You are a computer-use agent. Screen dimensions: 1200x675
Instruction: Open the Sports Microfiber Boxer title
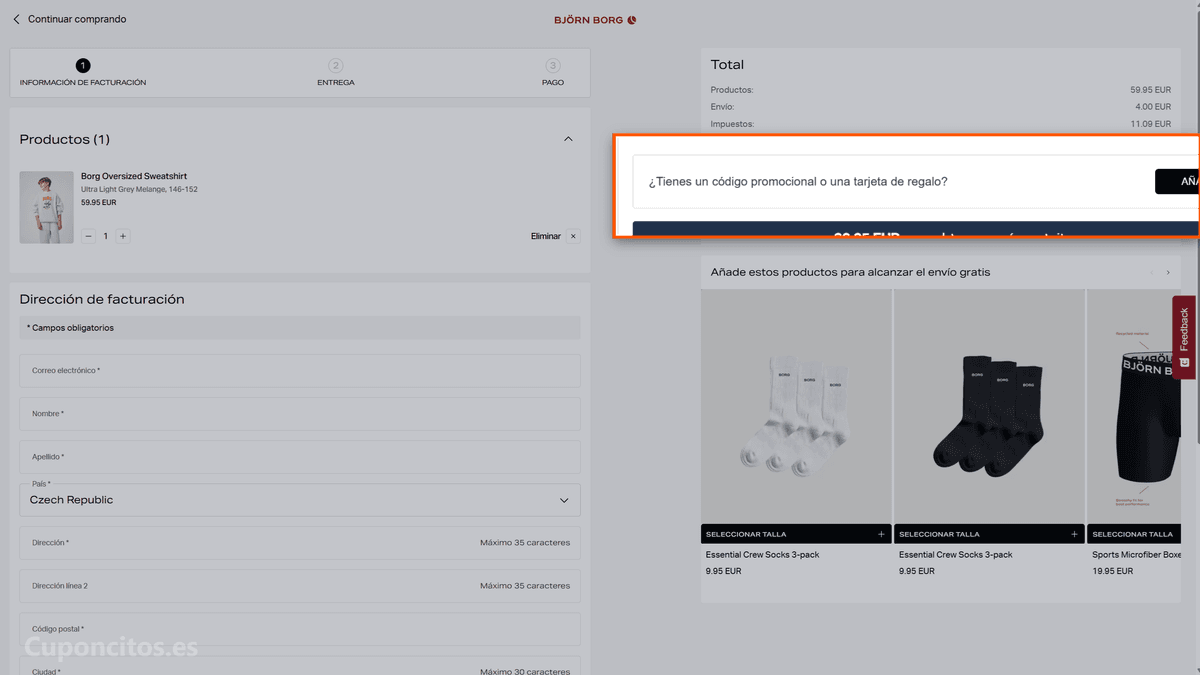pos(1137,554)
